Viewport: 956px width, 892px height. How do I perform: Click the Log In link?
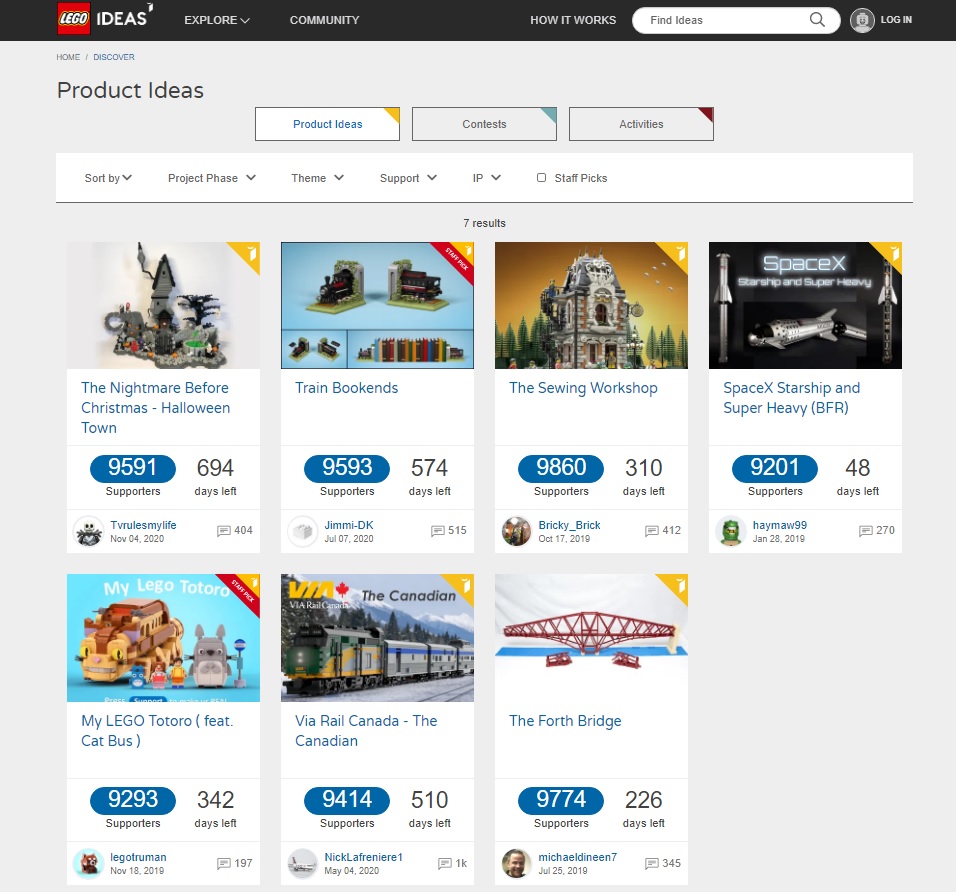coord(896,20)
